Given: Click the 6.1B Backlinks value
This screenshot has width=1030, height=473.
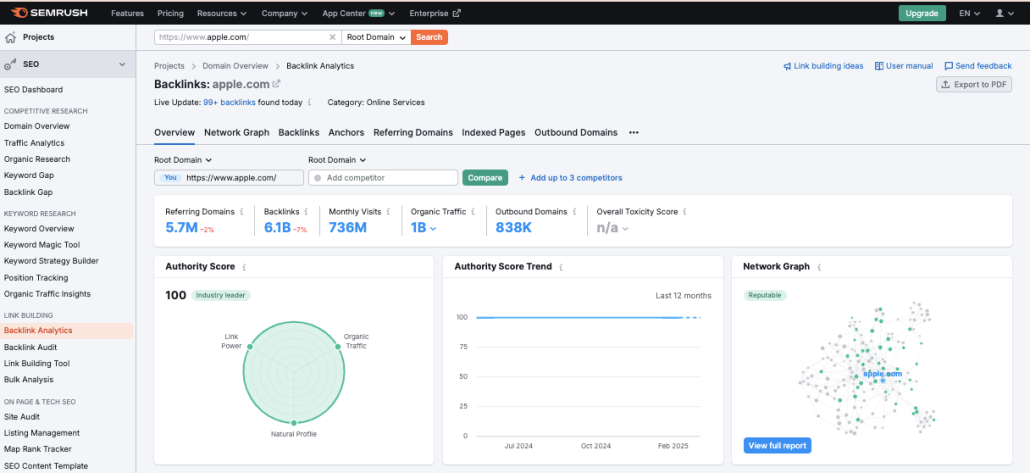Looking at the screenshot, I should pyautogui.click(x=279, y=228).
